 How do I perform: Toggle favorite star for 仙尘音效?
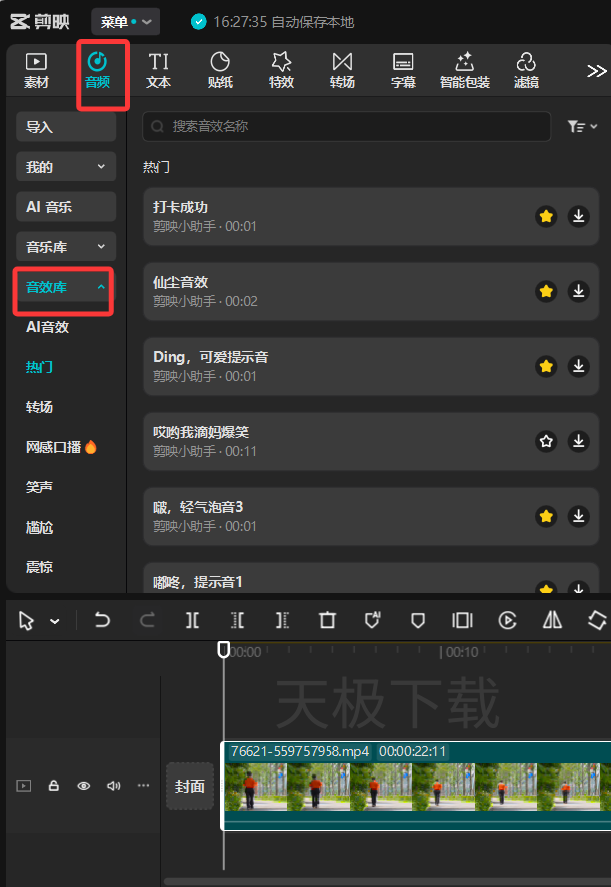coord(546,291)
